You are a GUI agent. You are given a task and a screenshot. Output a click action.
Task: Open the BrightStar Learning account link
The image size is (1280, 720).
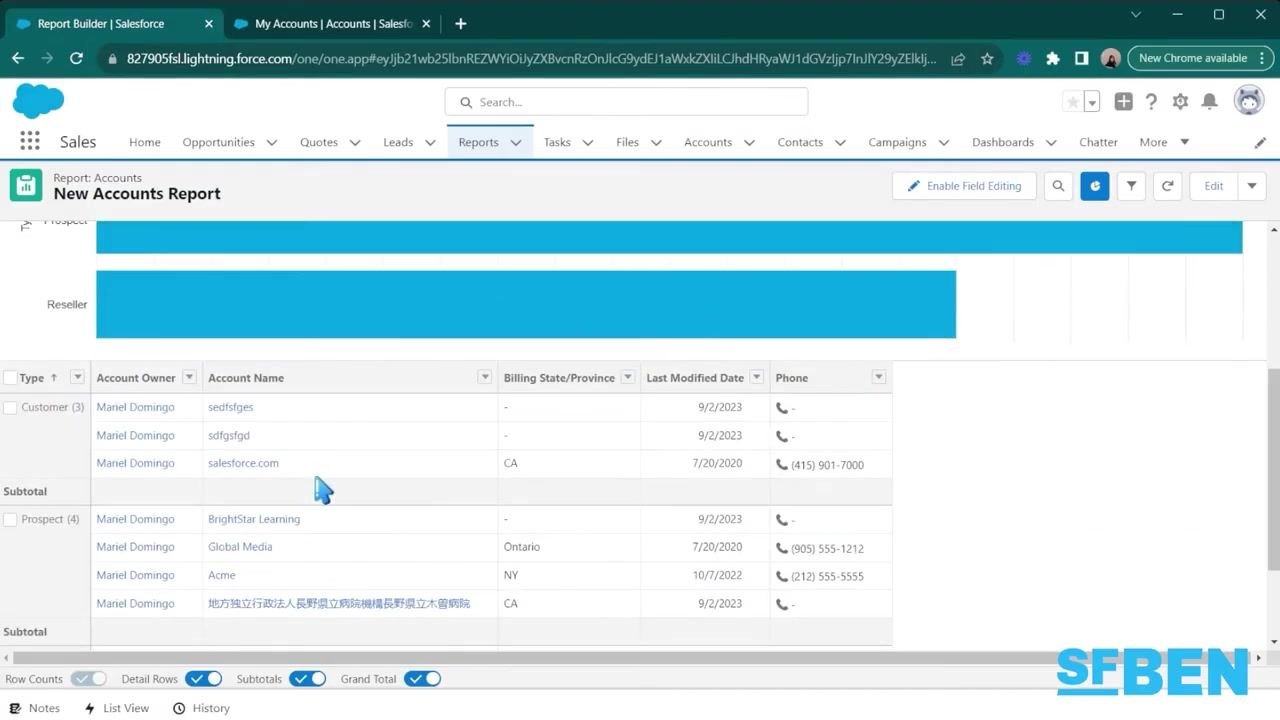tap(254, 519)
